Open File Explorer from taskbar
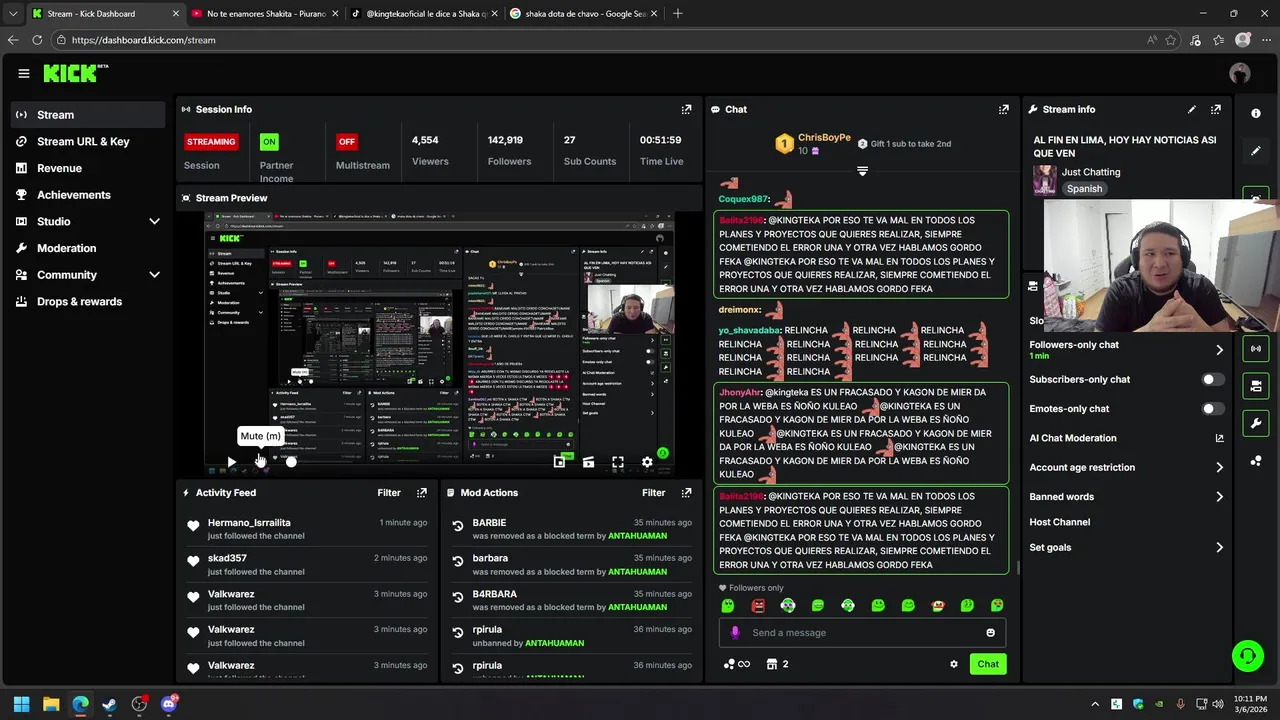 pos(51,704)
